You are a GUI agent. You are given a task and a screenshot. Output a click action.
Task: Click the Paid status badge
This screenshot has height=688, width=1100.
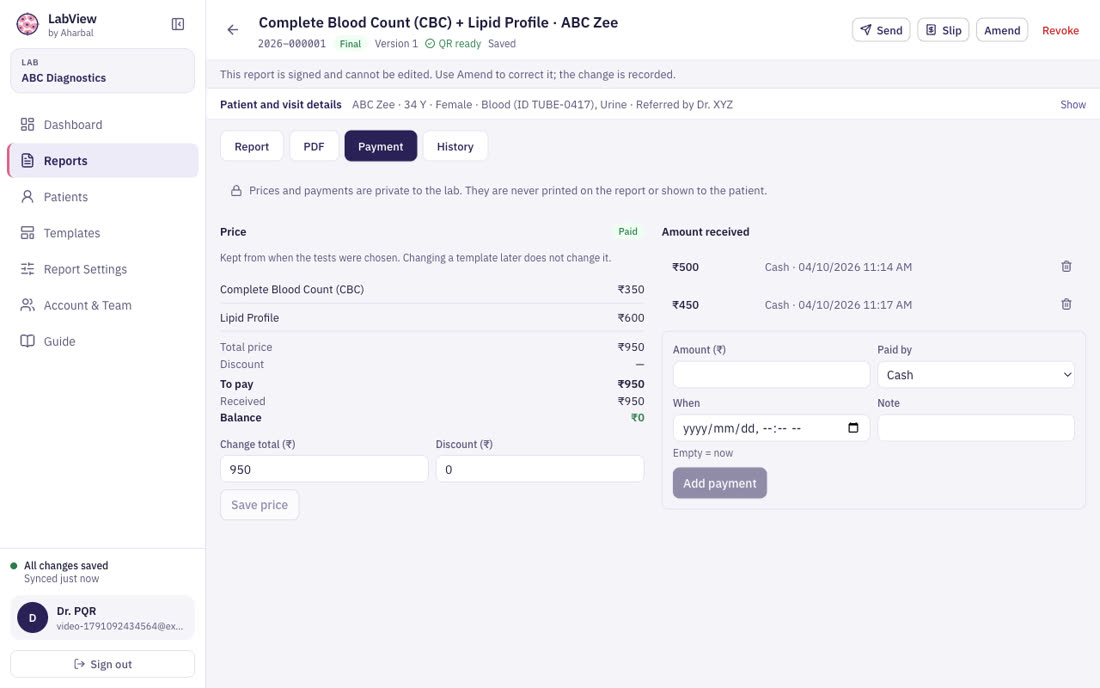(628, 231)
